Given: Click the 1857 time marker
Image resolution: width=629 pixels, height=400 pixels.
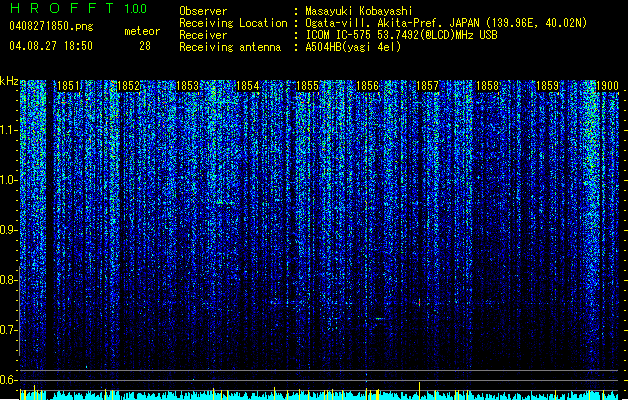Looking at the screenshot, I should click(428, 86).
